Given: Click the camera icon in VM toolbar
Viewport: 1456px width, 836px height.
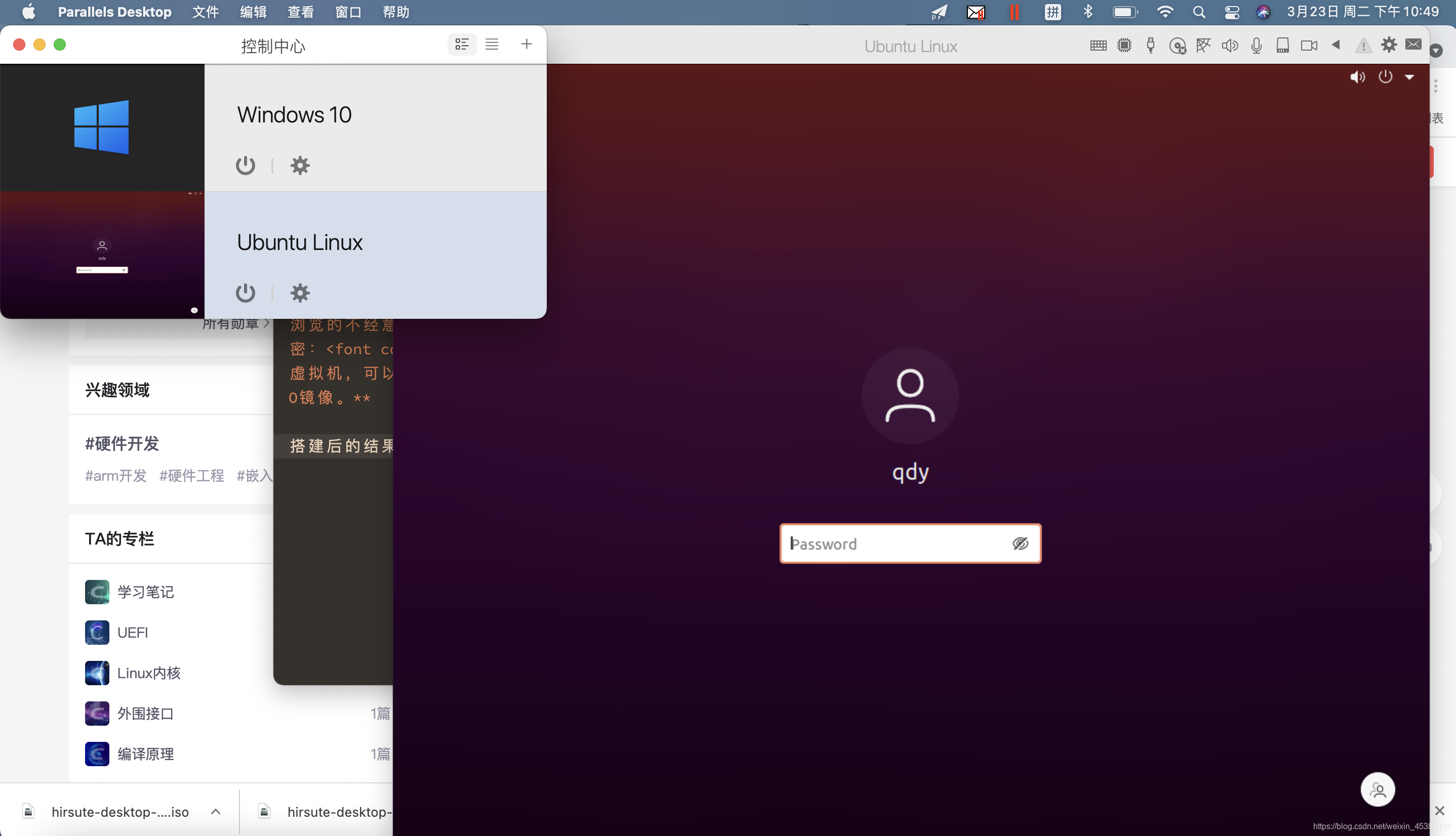Looking at the screenshot, I should (1309, 46).
